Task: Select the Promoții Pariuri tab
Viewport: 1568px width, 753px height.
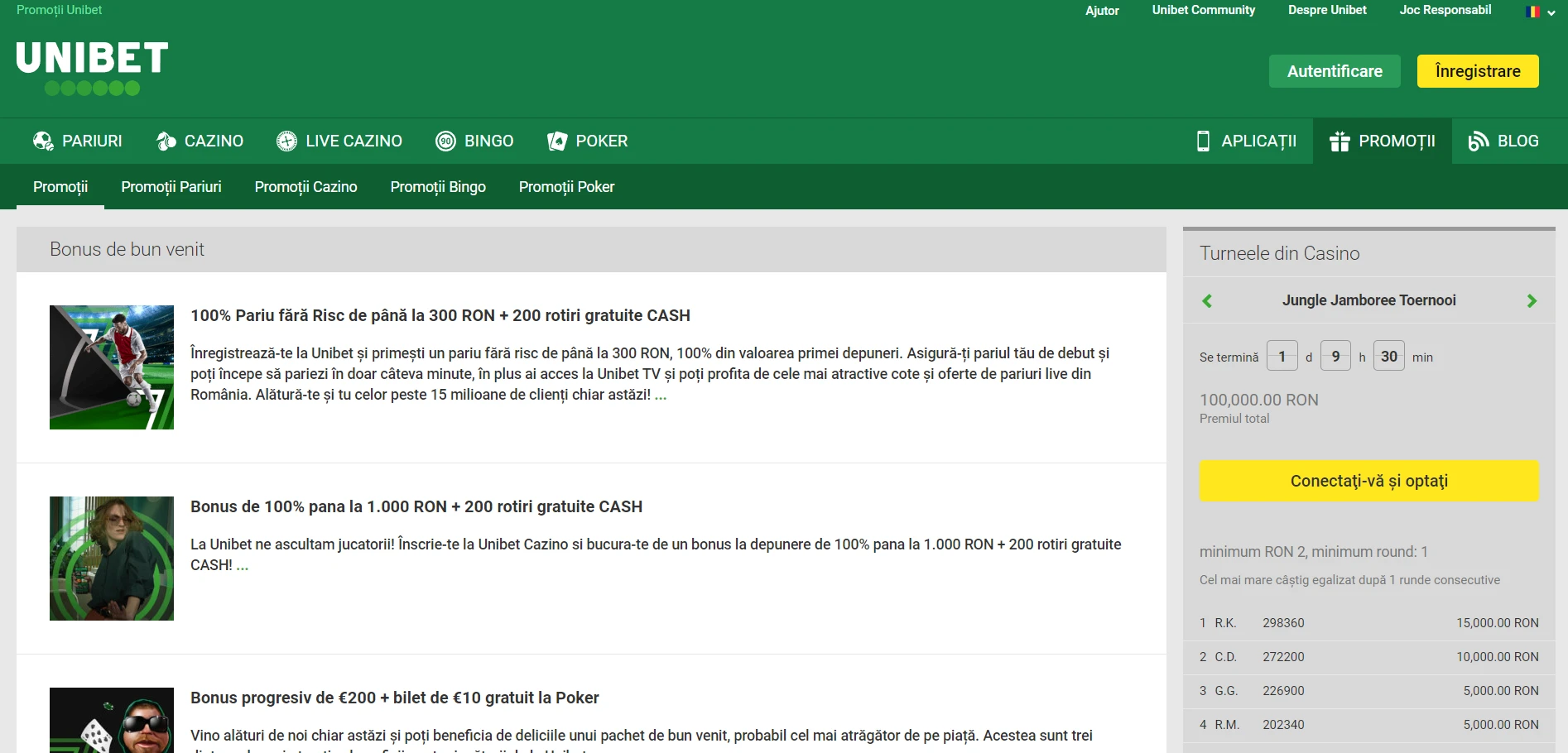Action: (x=171, y=187)
